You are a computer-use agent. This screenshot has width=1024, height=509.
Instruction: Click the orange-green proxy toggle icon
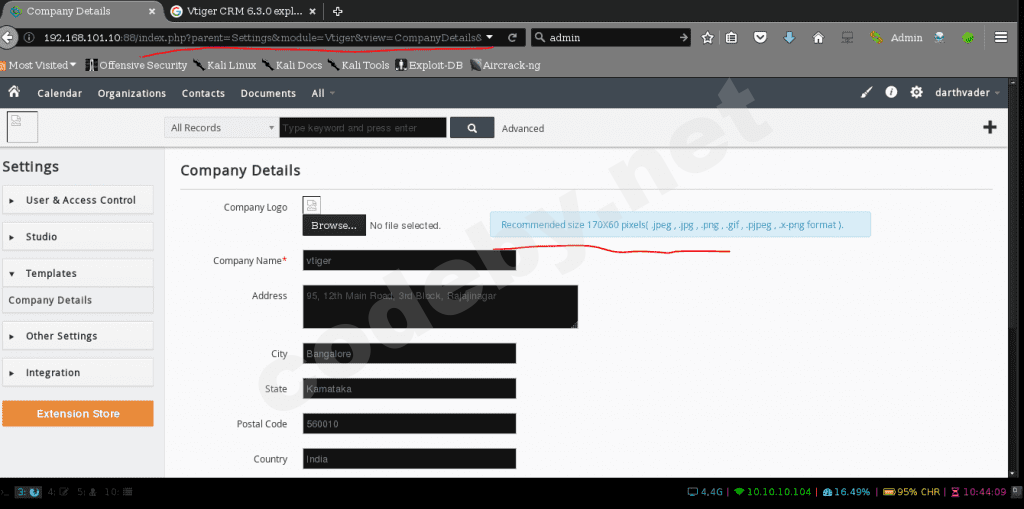[x=876, y=38]
